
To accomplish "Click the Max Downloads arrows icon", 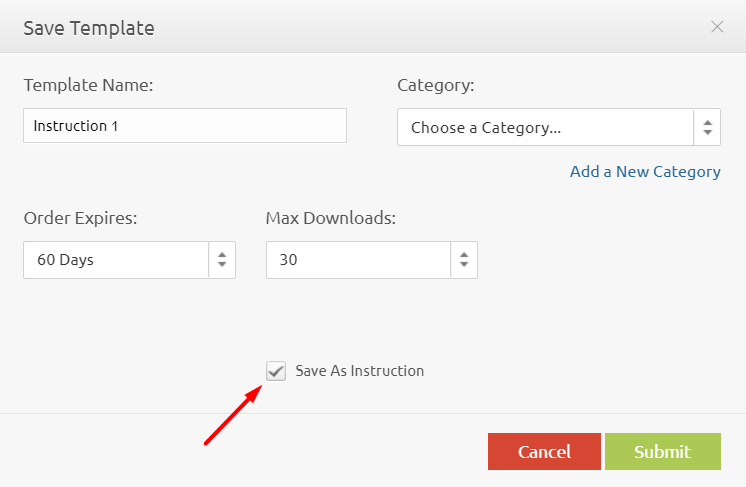I will tap(464, 260).
